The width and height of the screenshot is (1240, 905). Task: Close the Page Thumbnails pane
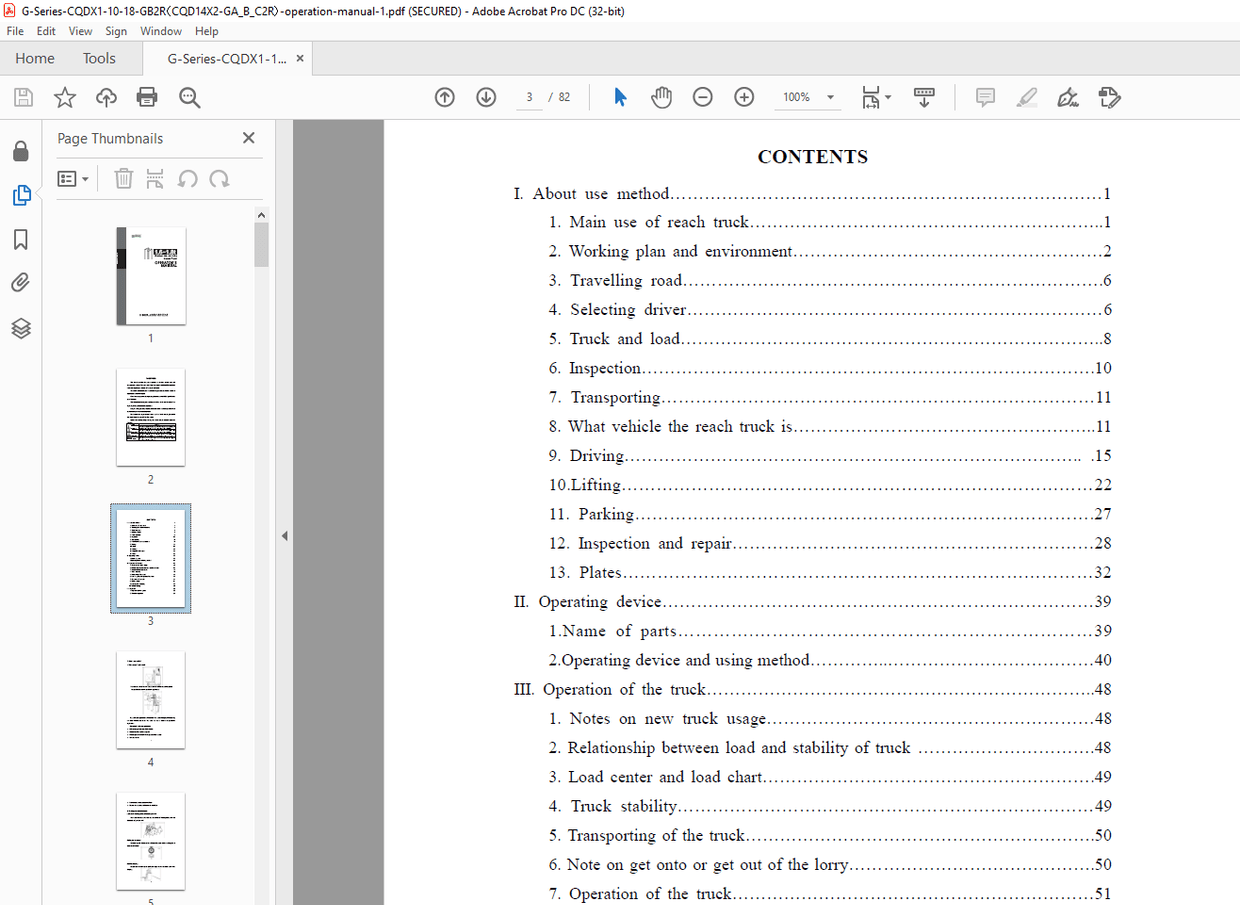point(249,138)
